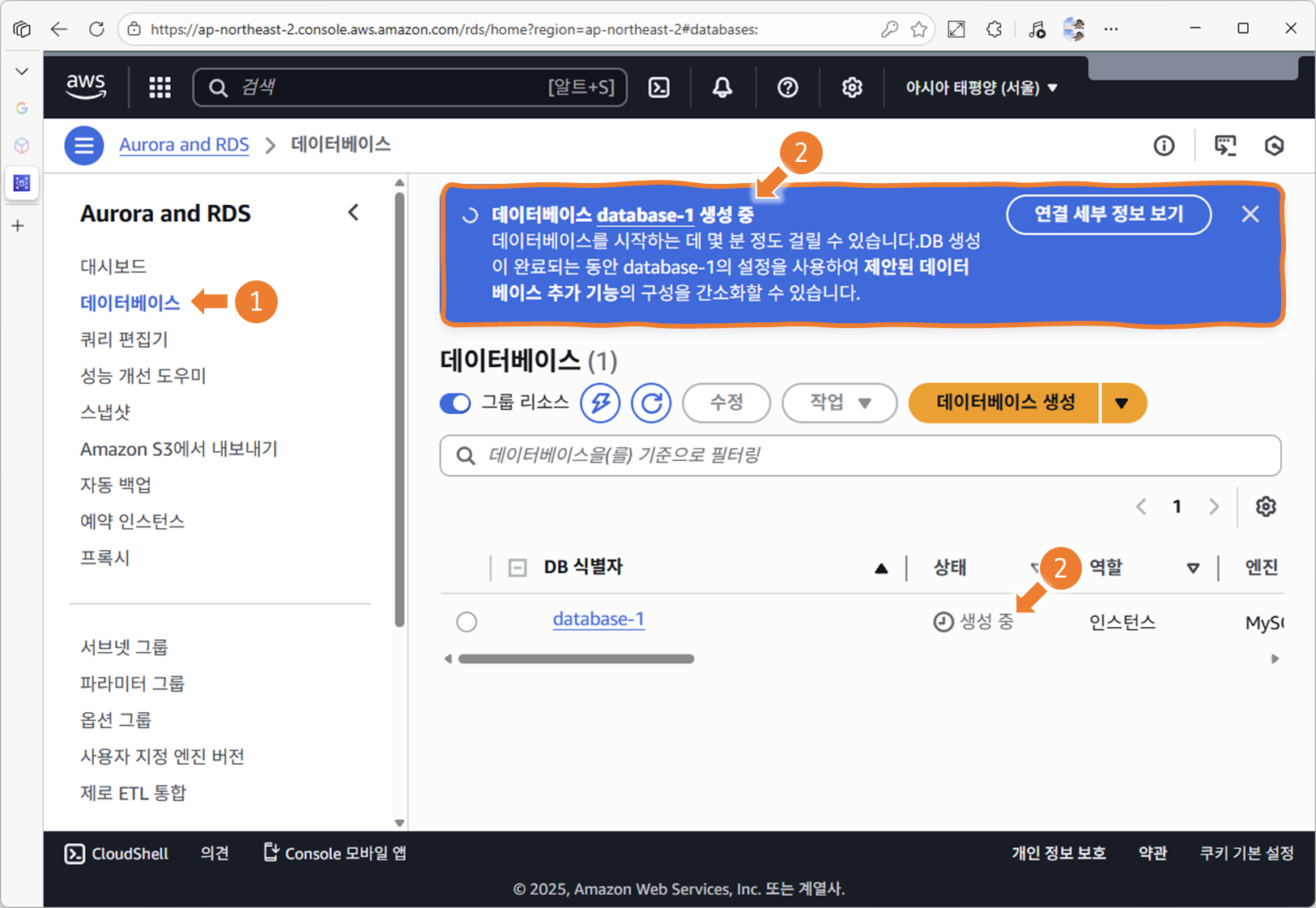The height and width of the screenshot is (908, 1316).
Task: Click the AWS top search box
Action: coord(410,87)
